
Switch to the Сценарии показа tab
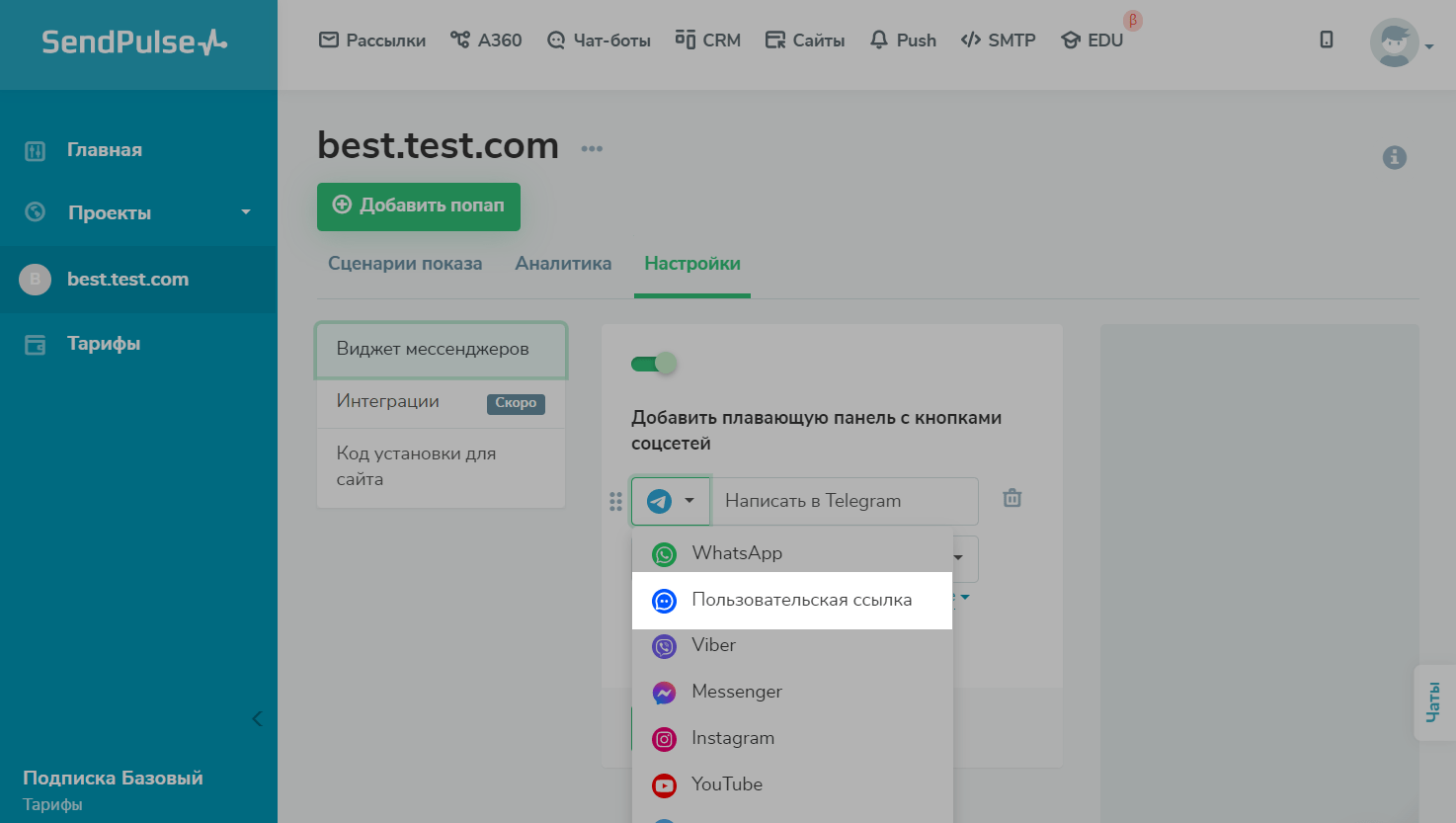[405, 264]
